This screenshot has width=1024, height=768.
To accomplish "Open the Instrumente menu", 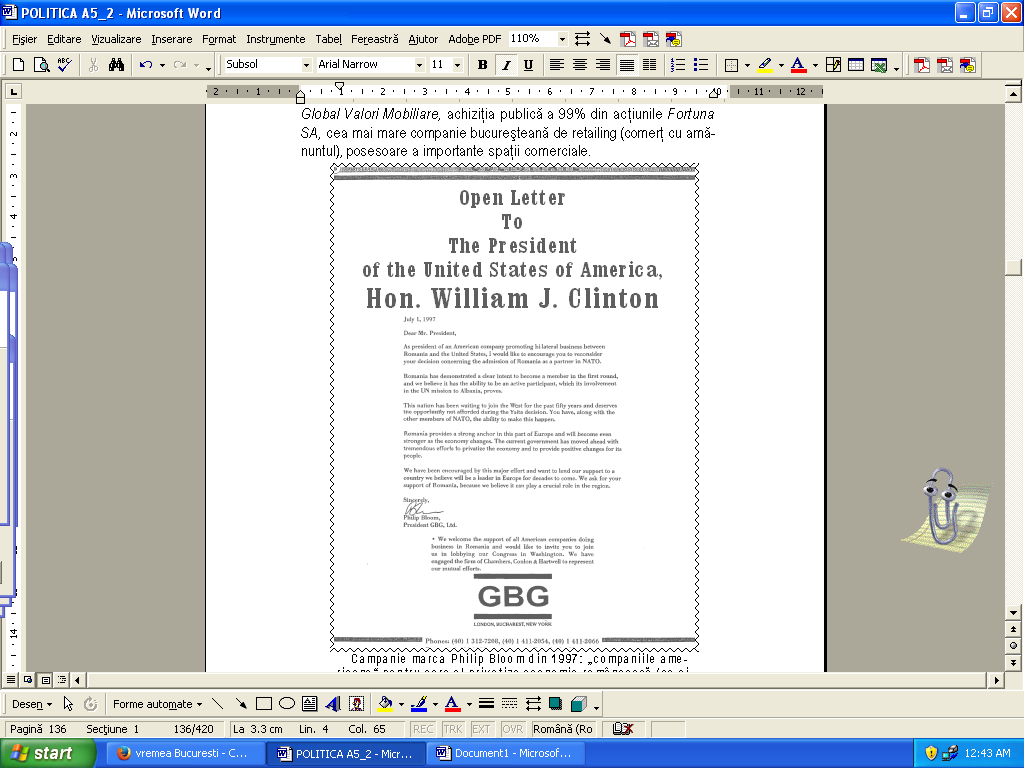I will pyautogui.click(x=276, y=39).
